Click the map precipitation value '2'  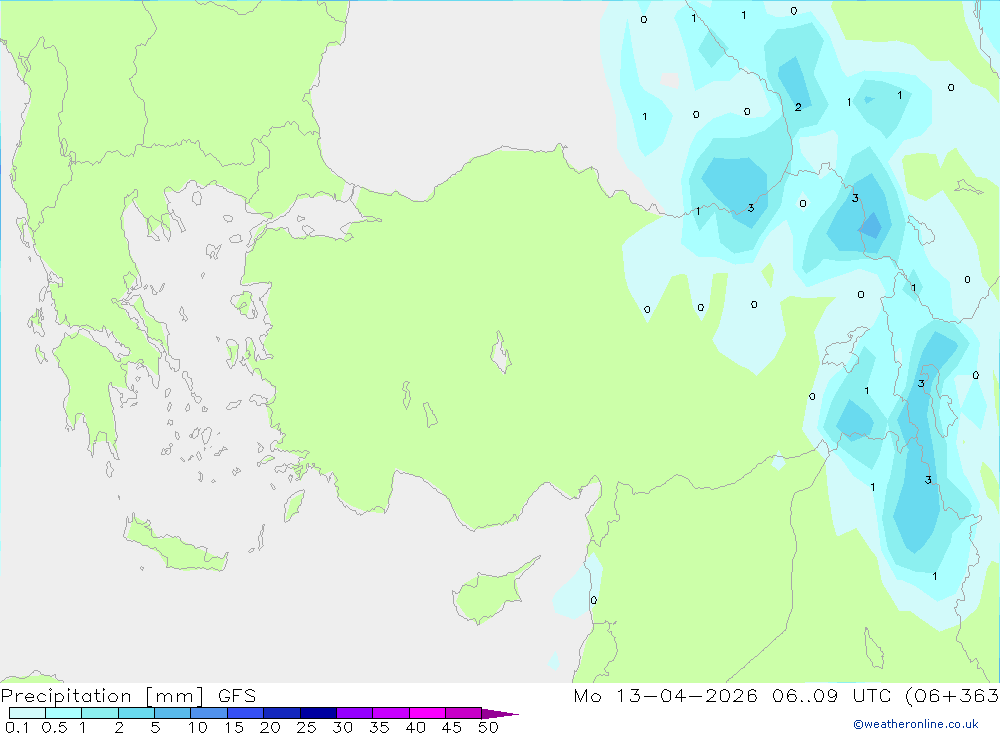click(798, 107)
